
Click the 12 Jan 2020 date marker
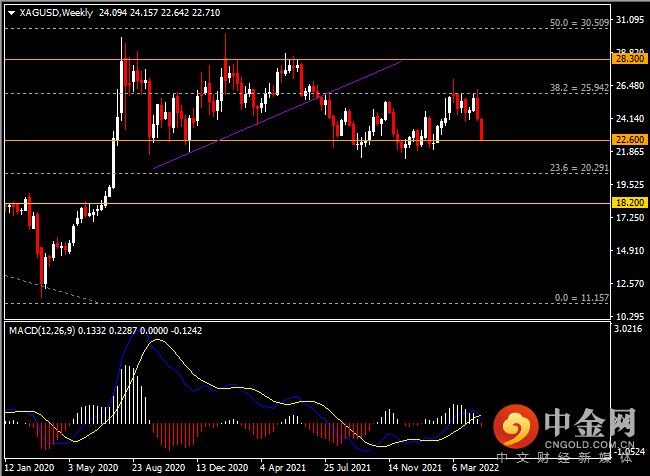point(29,467)
